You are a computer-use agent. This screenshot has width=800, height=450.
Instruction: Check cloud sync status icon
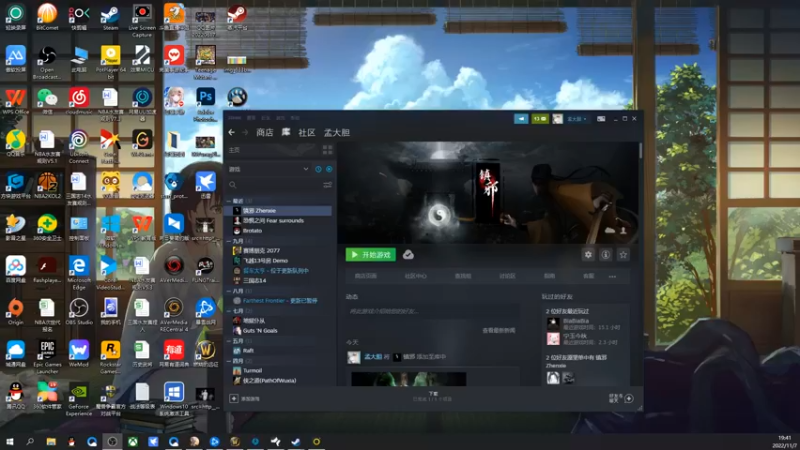point(408,254)
